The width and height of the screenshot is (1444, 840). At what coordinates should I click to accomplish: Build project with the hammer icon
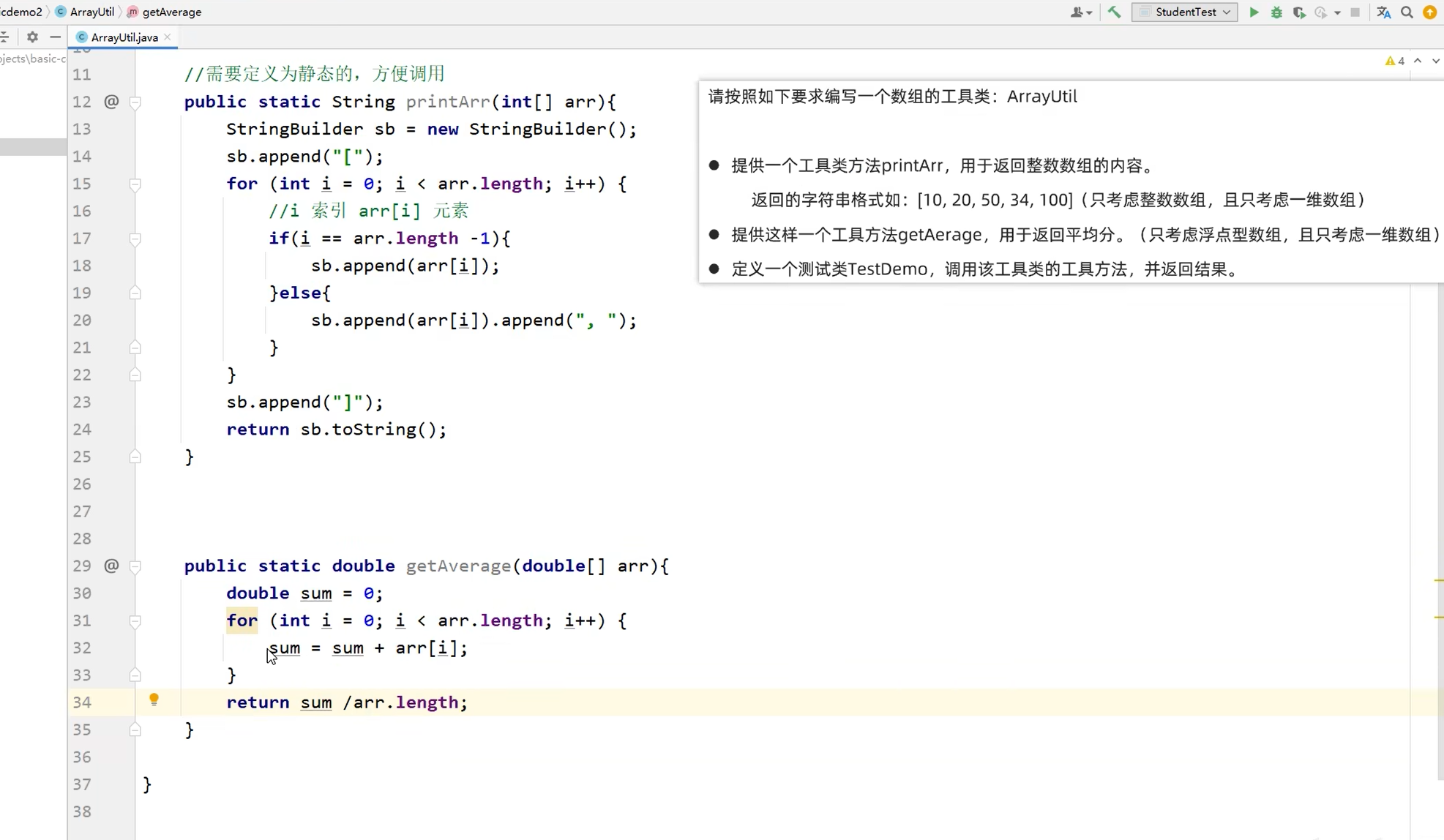[x=1114, y=12]
